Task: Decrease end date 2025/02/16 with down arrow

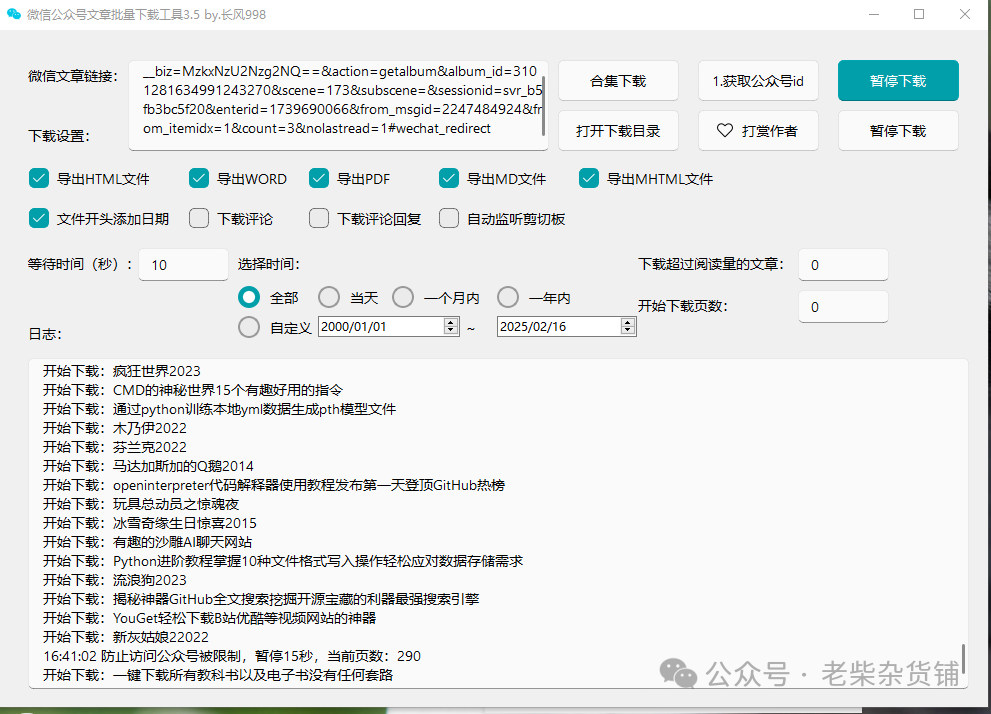Action: 628,330
